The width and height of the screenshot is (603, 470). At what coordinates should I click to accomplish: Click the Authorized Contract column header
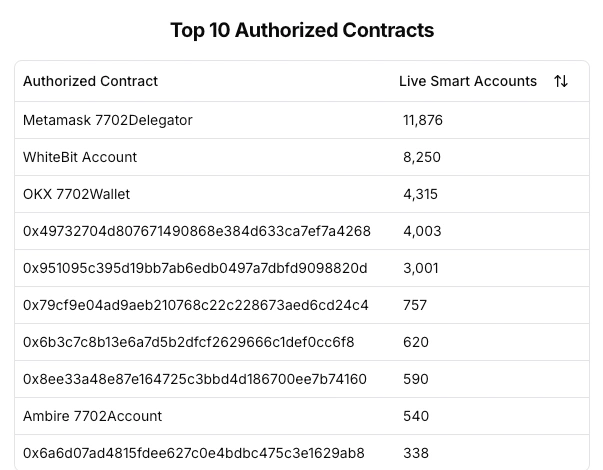[x=90, y=81]
